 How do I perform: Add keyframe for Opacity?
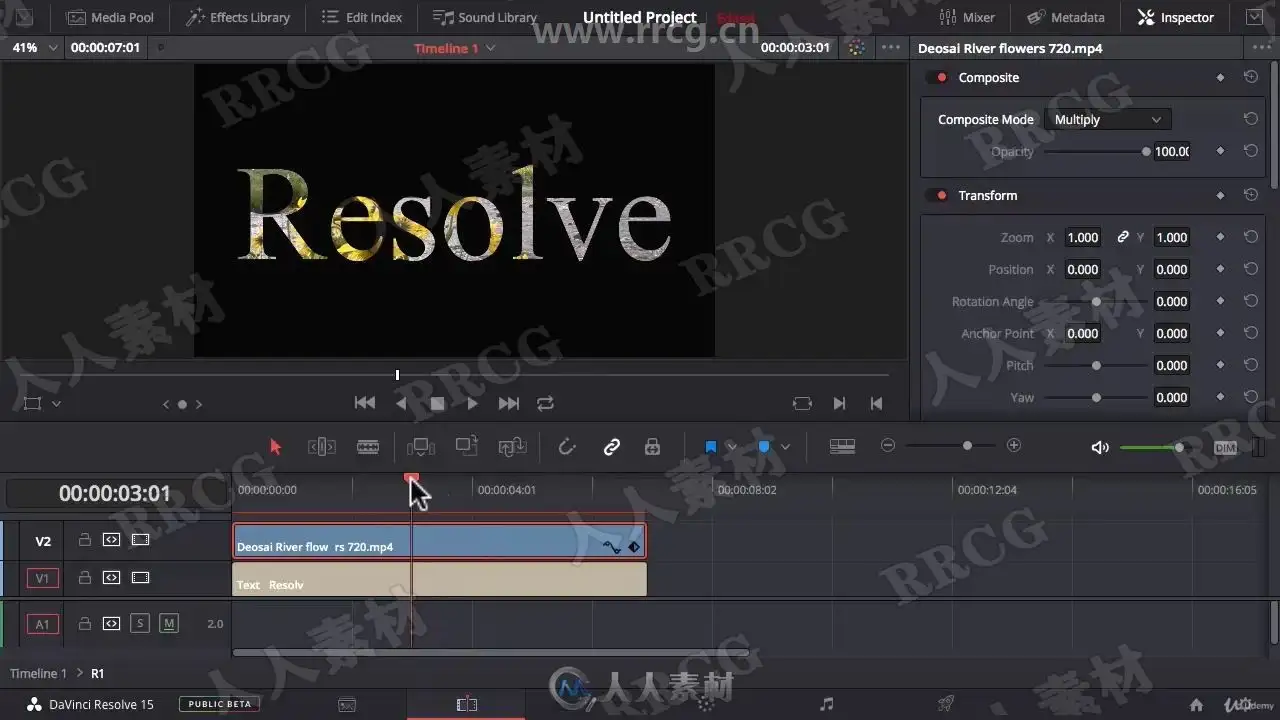tap(1220, 151)
